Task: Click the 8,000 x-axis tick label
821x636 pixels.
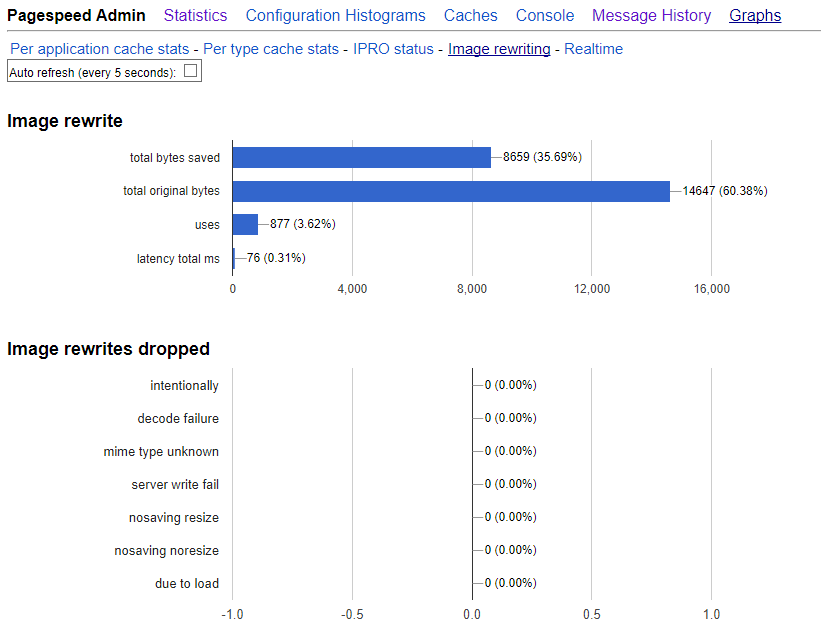Action: click(x=472, y=289)
